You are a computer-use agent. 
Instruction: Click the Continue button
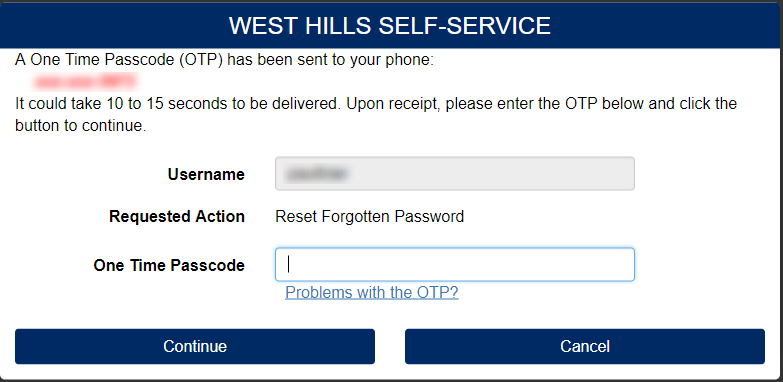(x=195, y=346)
